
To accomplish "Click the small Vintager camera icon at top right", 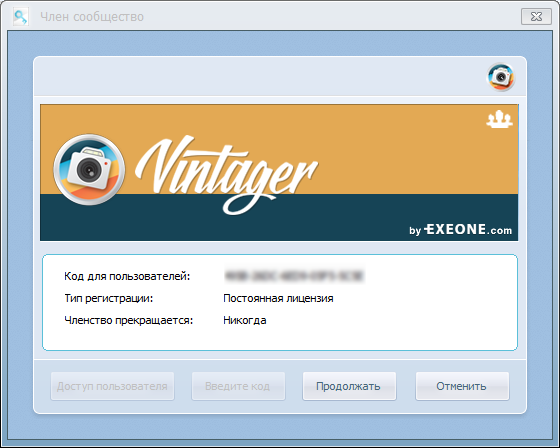I will (501, 77).
